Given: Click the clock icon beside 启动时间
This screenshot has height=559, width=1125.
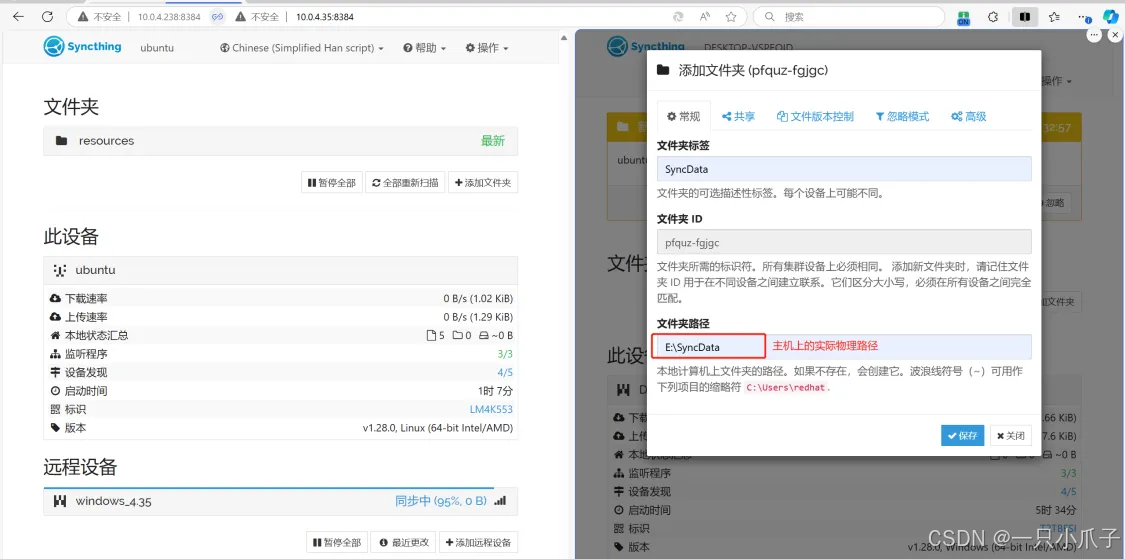Looking at the screenshot, I should point(55,391).
